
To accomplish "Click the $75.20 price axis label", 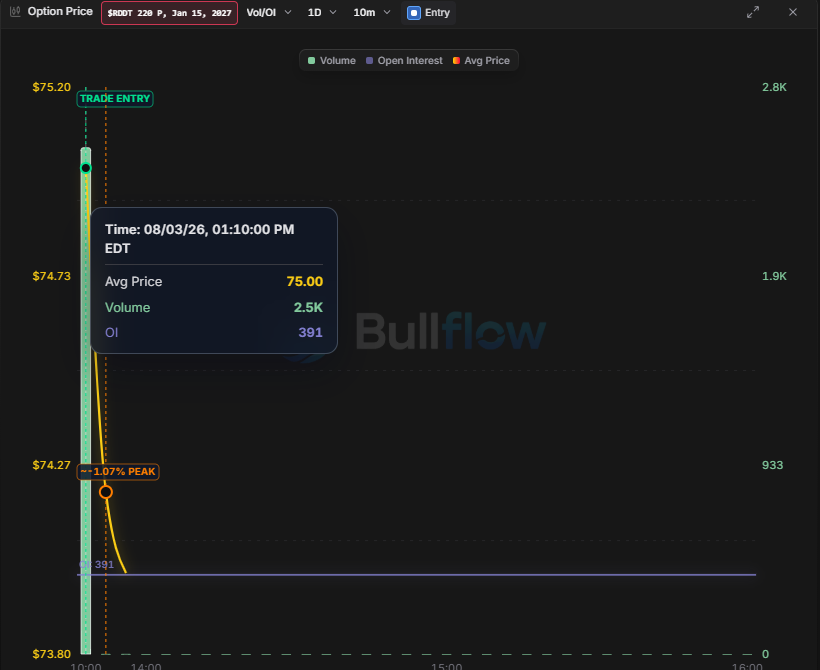I will [x=51, y=87].
